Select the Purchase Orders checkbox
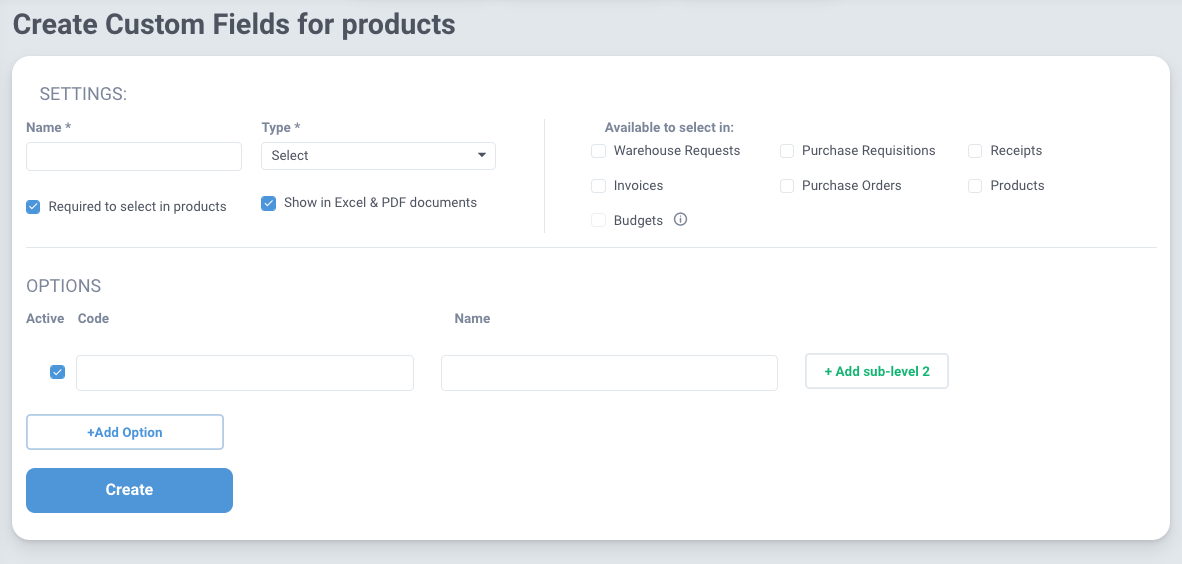The width and height of the screenshot is (1182, 564). (787, 185)
